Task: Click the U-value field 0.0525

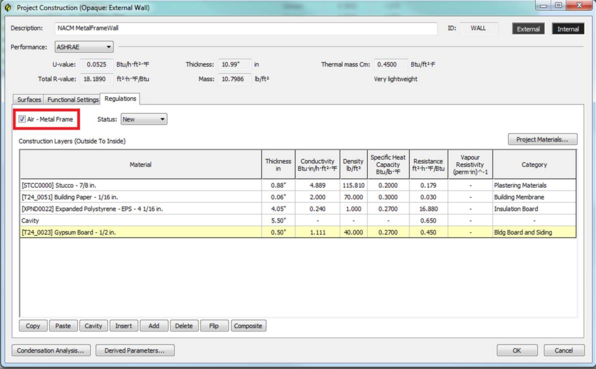Action: click(x=97, y=64)
